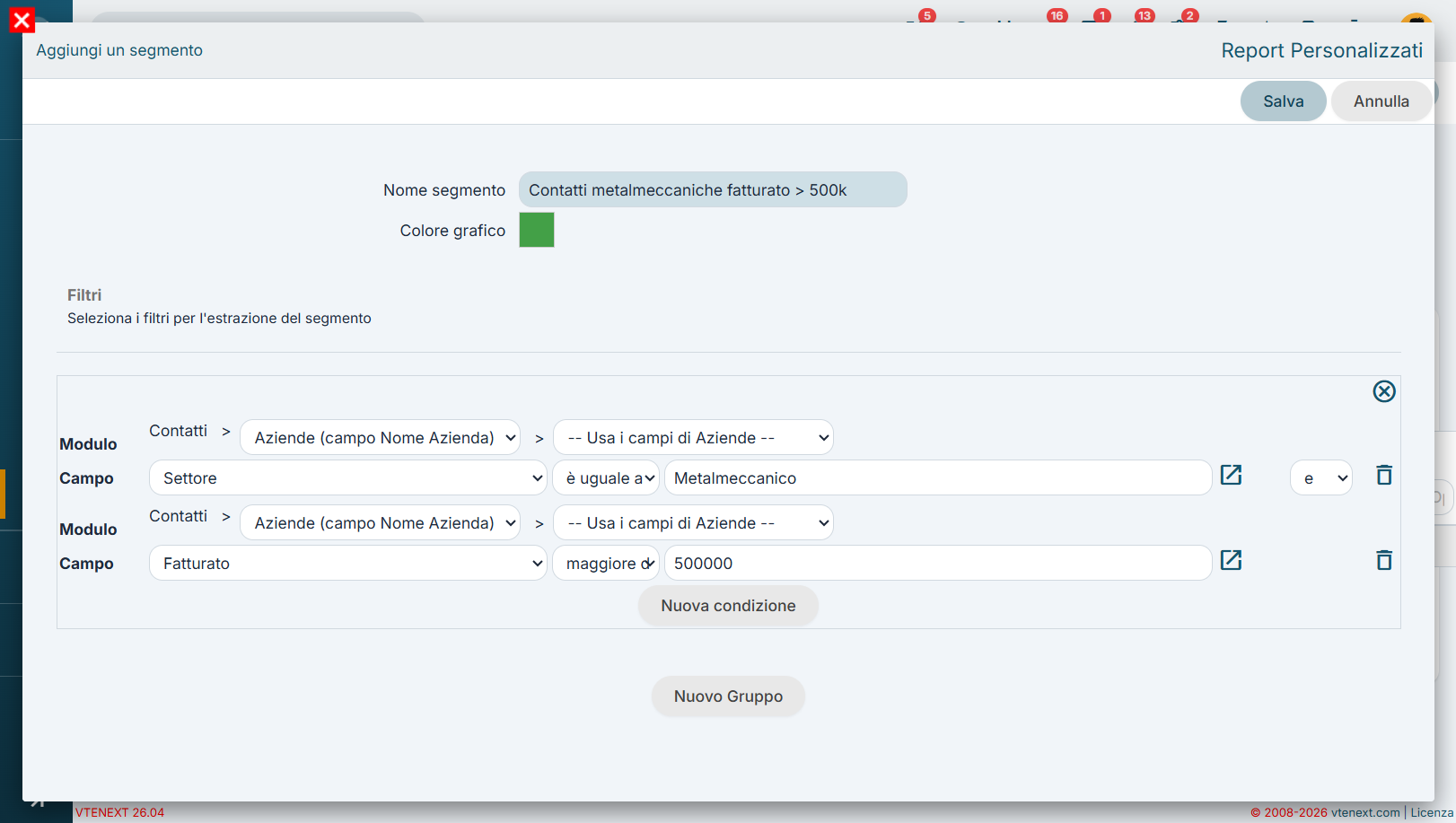Image resolution: width=1456 pixels, height=823 pixels.
Task: Expand the Settore field dropdown
Action: coord(348,477)
